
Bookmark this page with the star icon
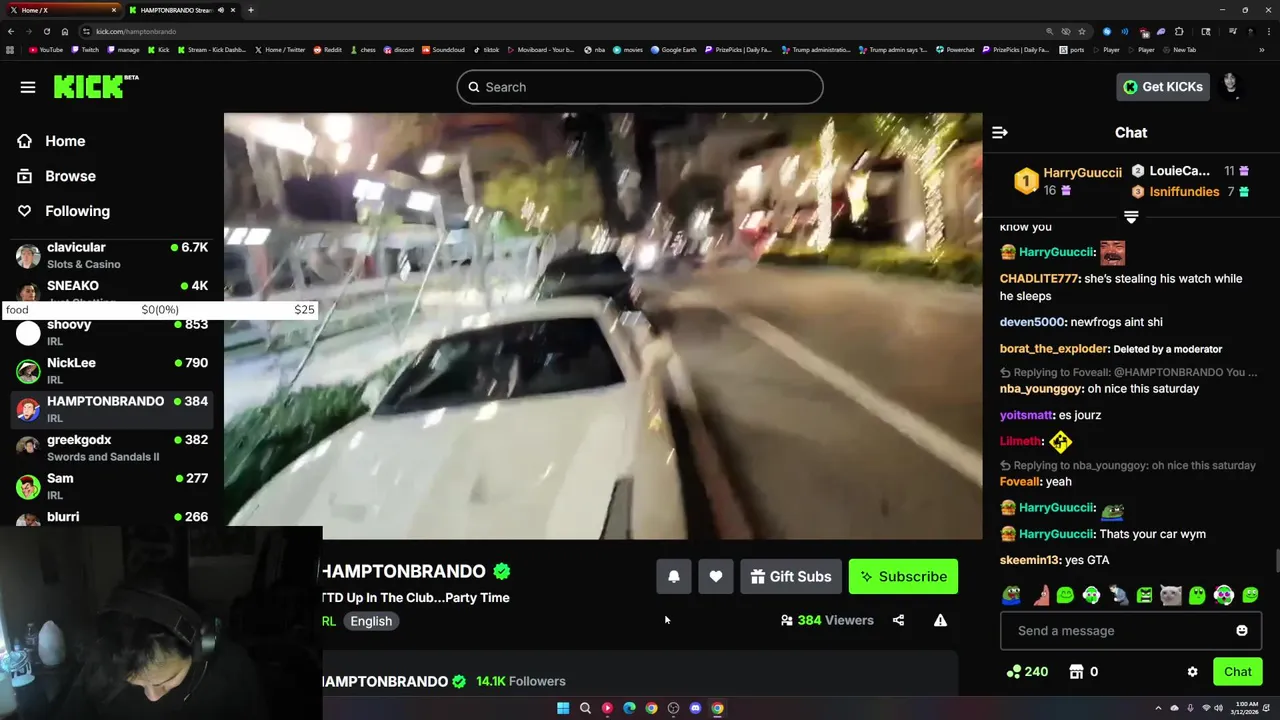coord(1081,31)
